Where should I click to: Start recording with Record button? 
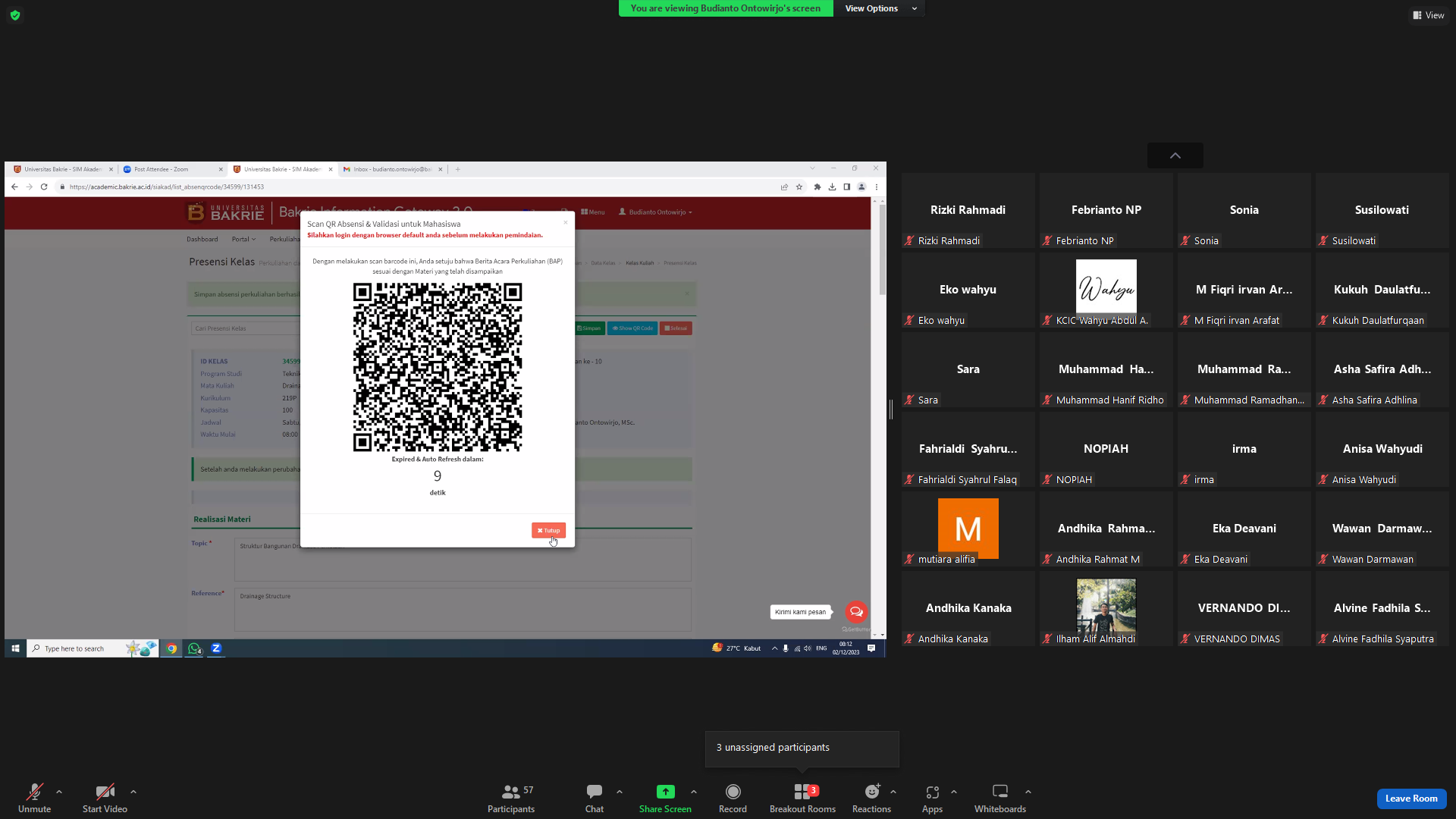coord(733,798)
